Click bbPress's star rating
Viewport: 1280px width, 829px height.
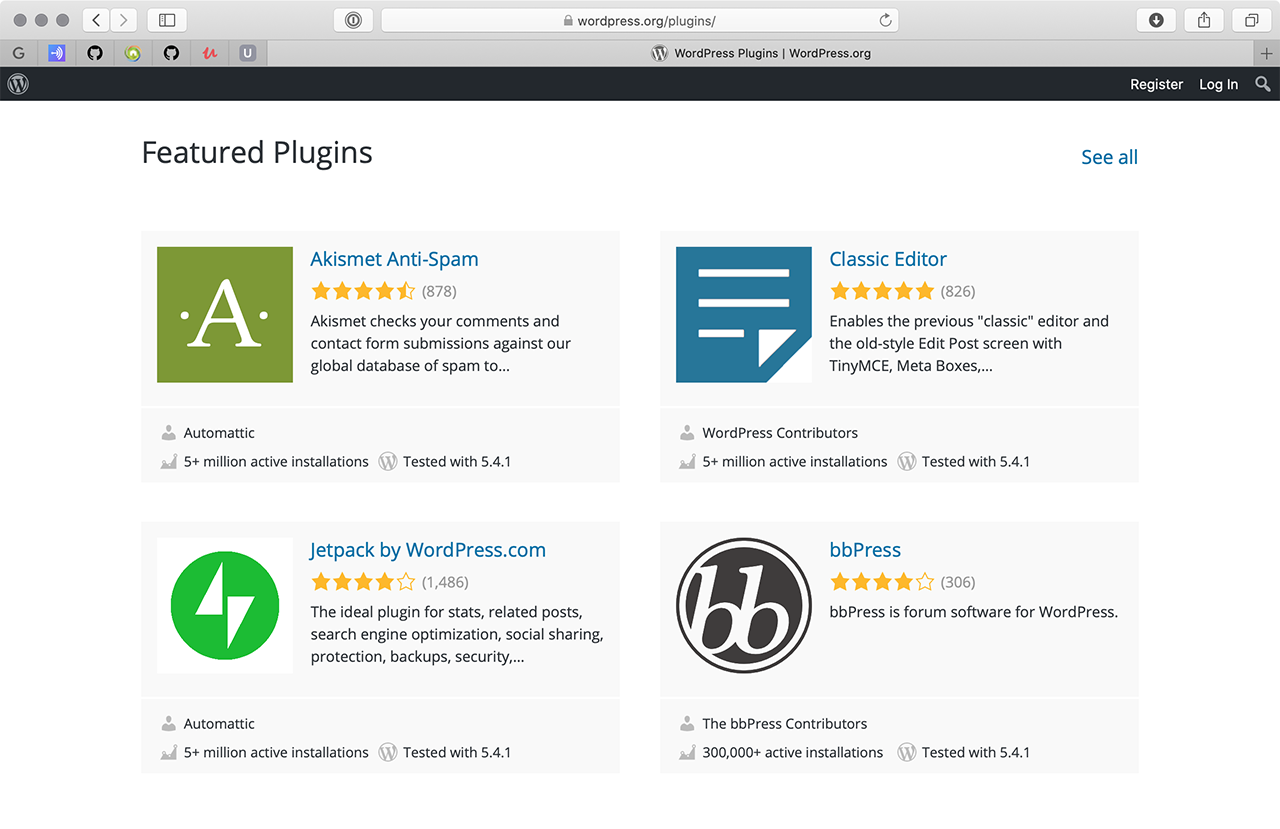(x=882, y=582)
